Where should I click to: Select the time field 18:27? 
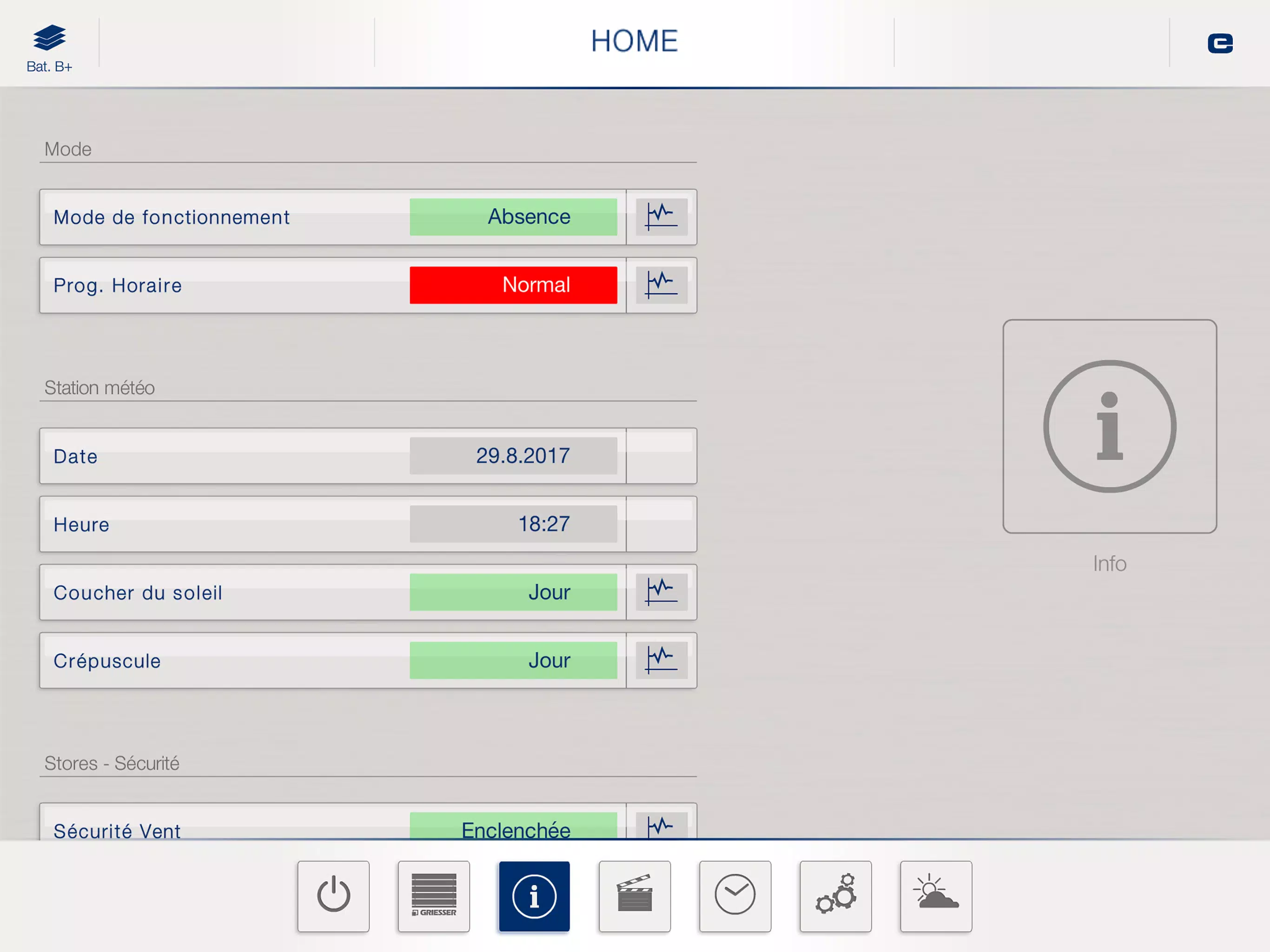(x=513, y=524)
